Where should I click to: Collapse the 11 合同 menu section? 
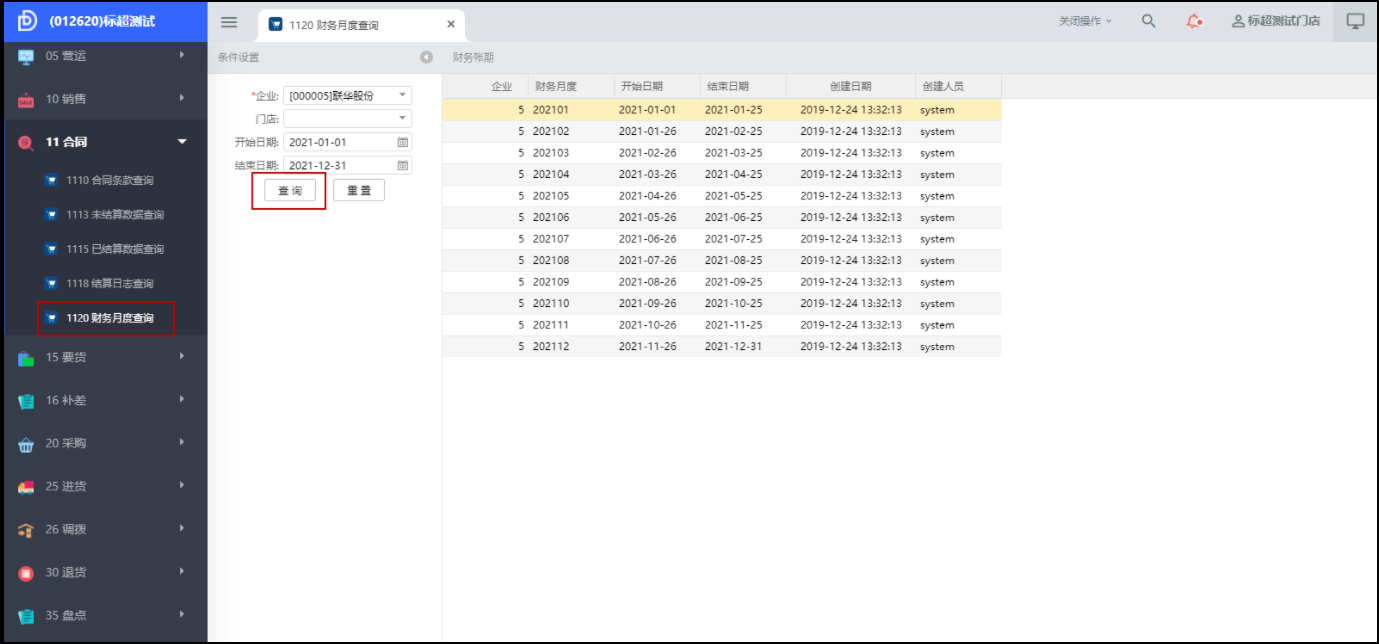[x=181, y=142]
